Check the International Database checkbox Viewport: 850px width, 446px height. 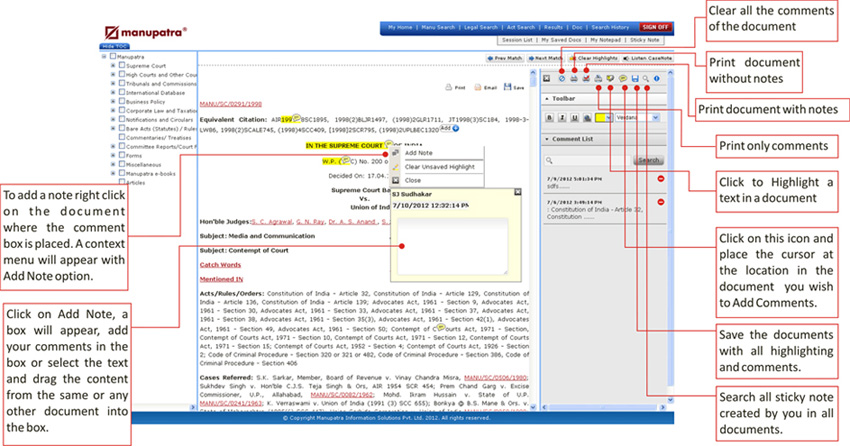122,92
